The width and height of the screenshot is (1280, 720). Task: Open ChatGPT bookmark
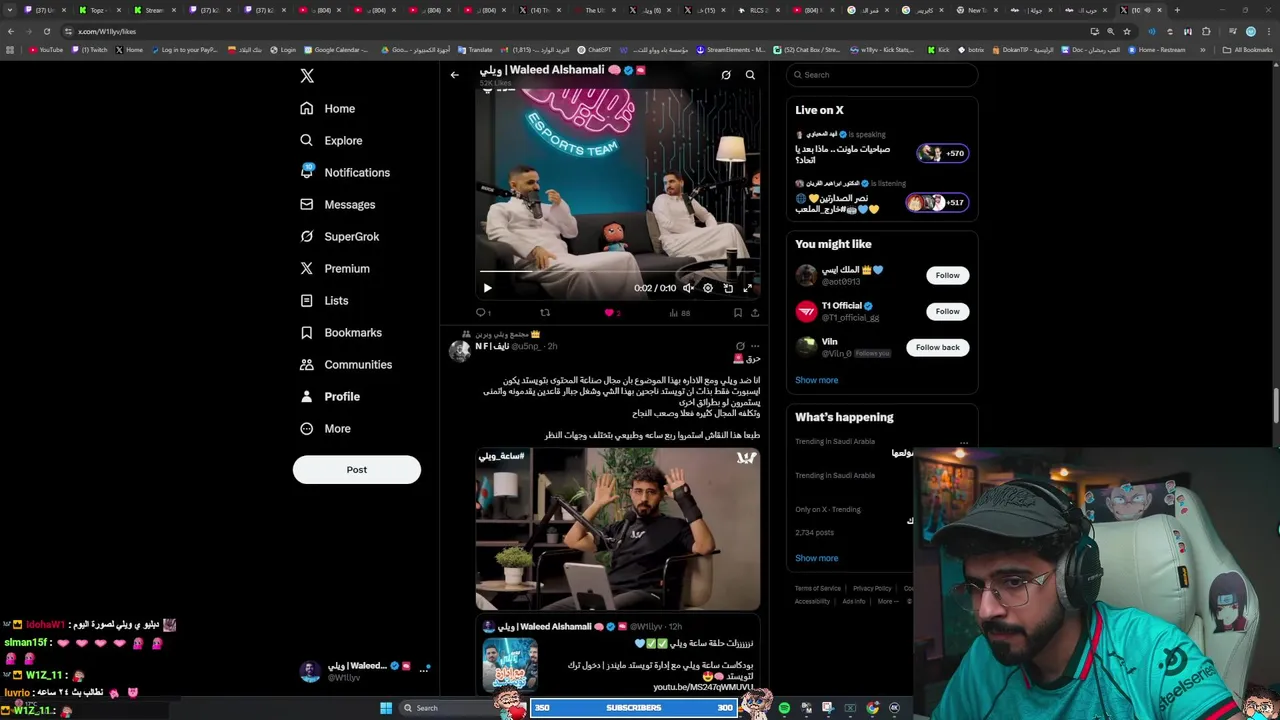click(595, 50)
